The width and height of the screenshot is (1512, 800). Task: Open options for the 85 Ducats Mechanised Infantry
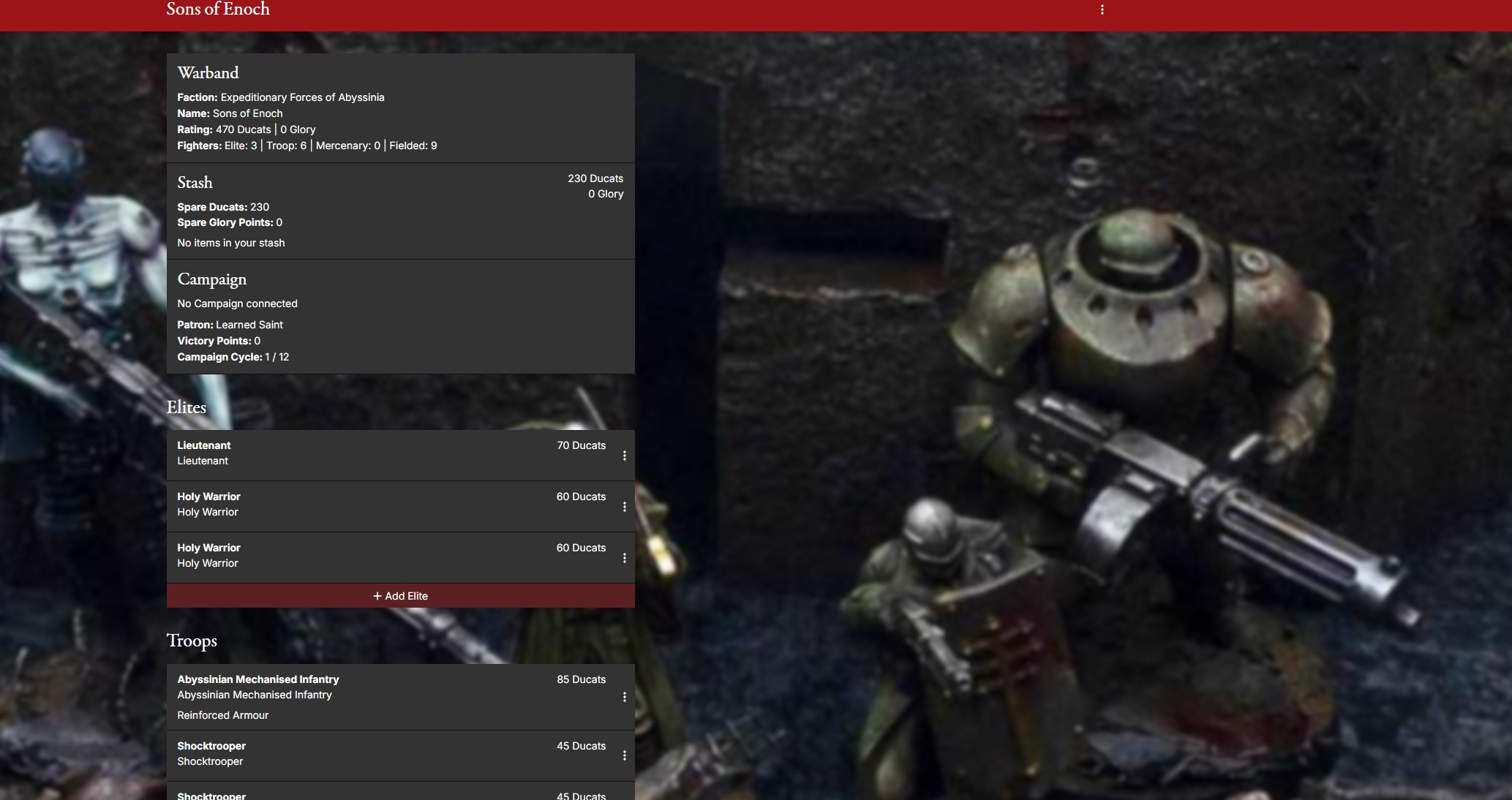click(624, 697)
